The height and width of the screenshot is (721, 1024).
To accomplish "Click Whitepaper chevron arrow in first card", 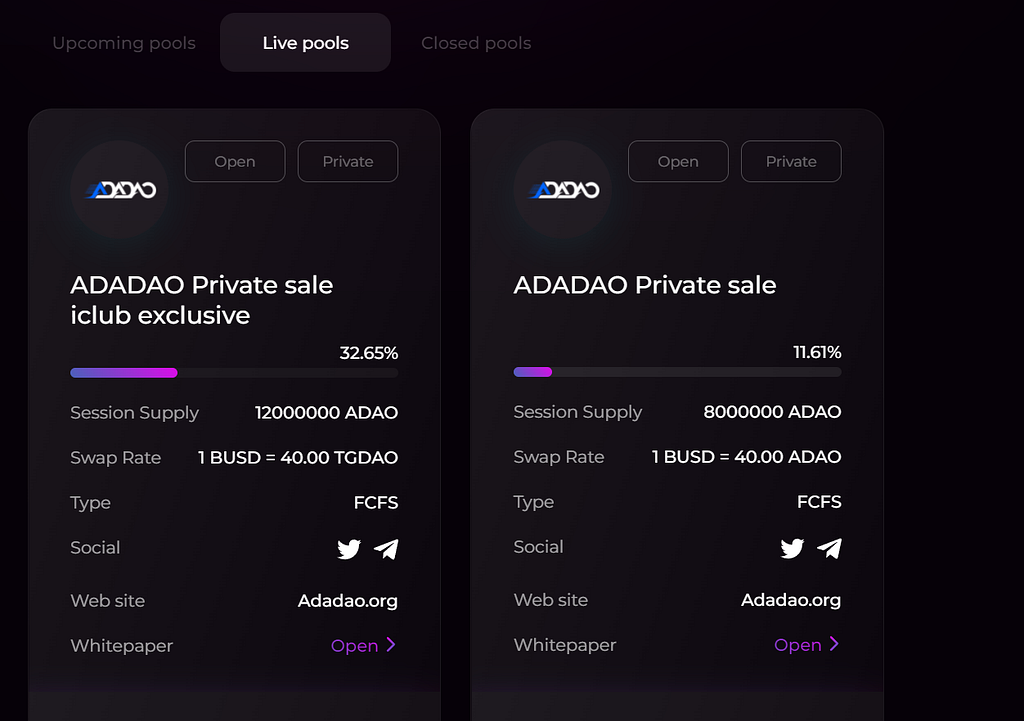I will [391, 645].
